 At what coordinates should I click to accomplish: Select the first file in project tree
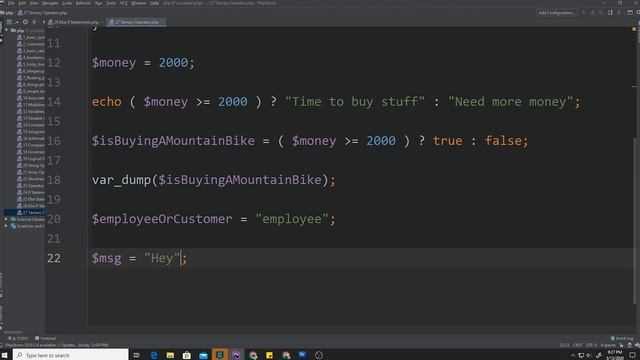click(31, 37)
